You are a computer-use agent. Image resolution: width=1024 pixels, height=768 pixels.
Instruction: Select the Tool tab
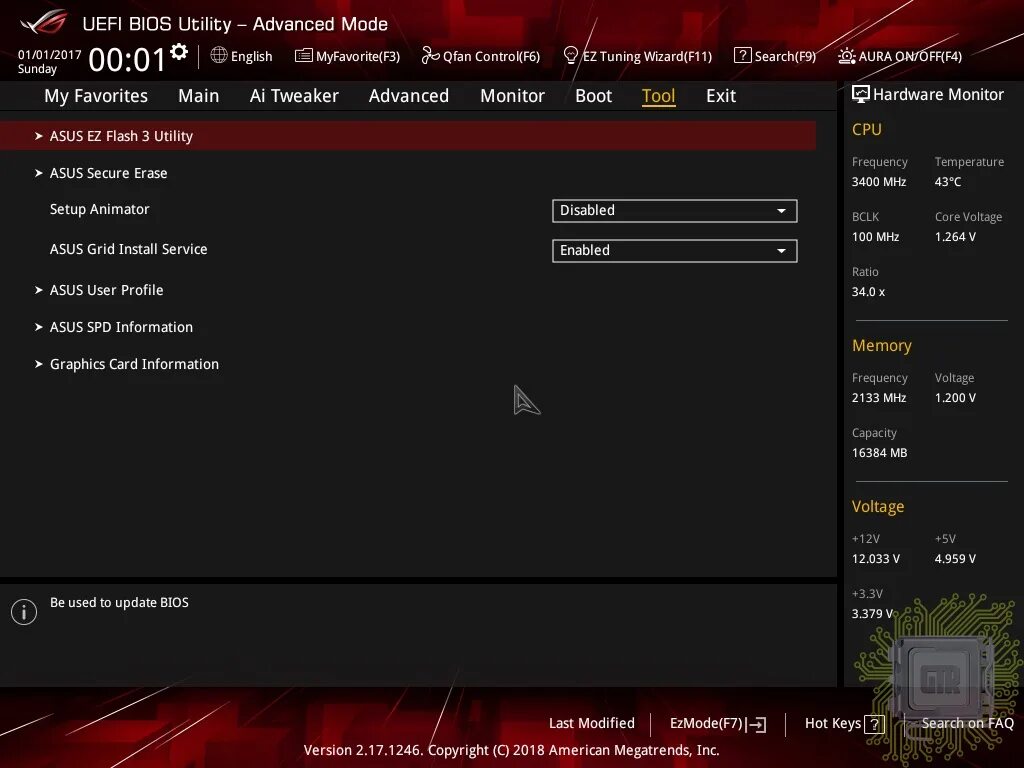pos(658,96)
